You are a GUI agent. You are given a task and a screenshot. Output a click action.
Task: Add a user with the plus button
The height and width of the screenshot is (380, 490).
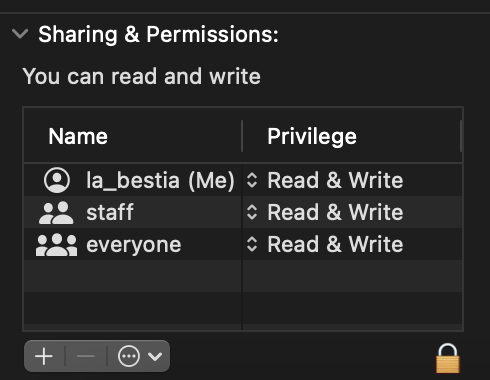tap(44, 356)
